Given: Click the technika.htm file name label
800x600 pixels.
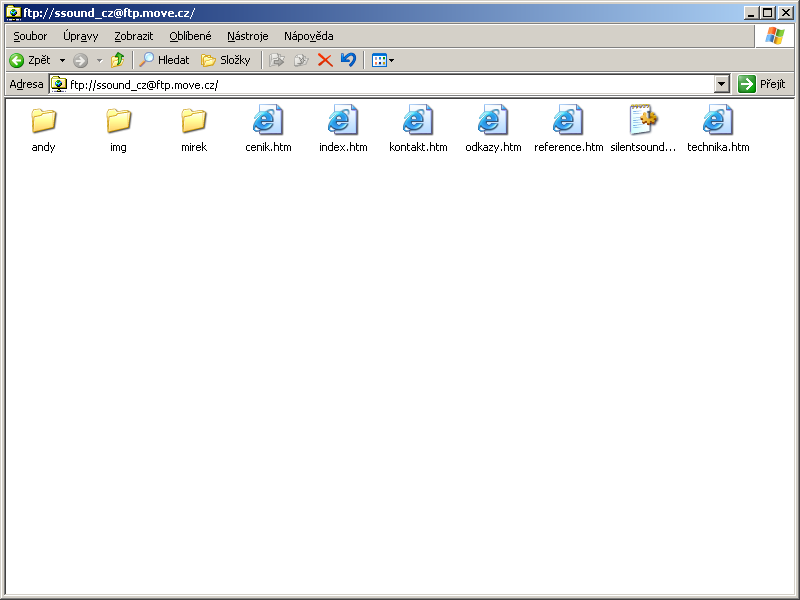Looking at the screenshot, I should pos(718,147).
